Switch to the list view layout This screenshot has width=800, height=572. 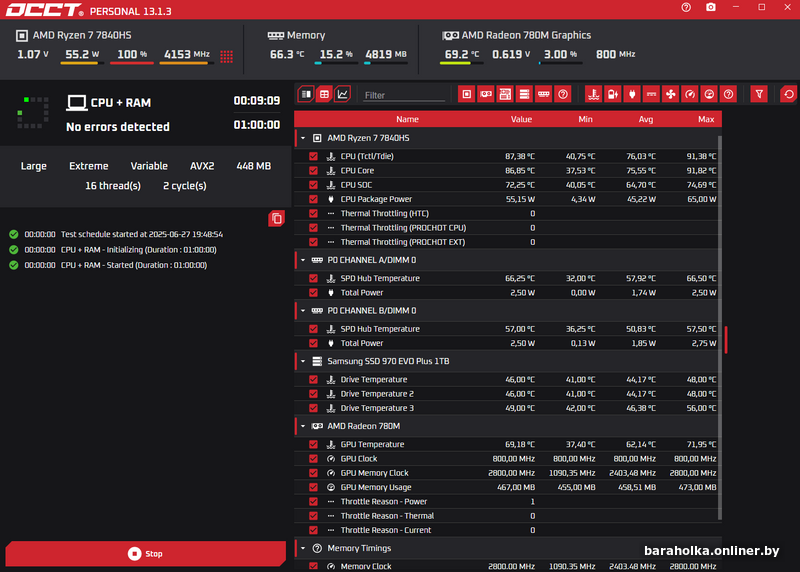point(306,94)
